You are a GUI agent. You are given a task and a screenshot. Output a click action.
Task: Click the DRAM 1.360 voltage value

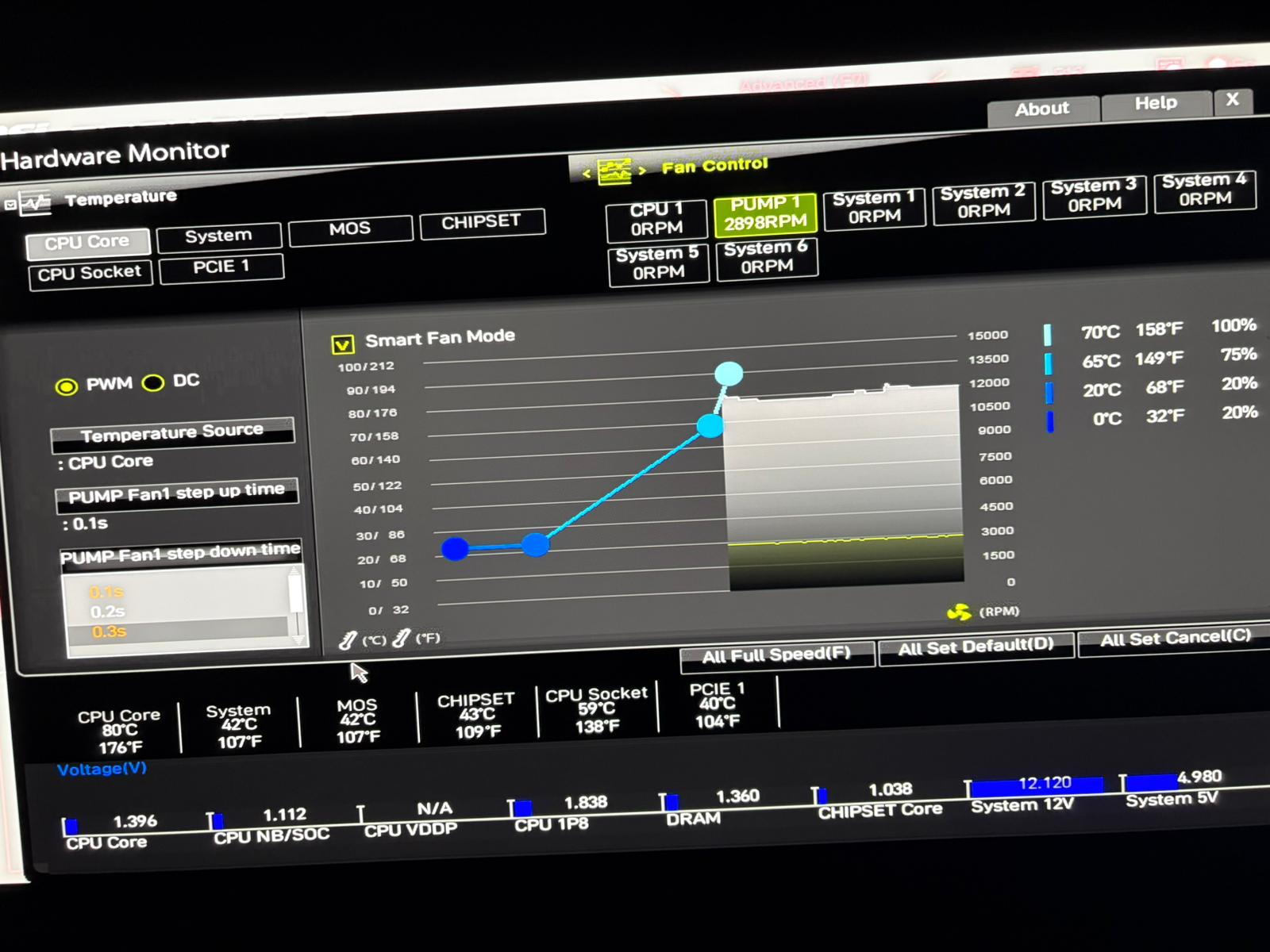737,796
